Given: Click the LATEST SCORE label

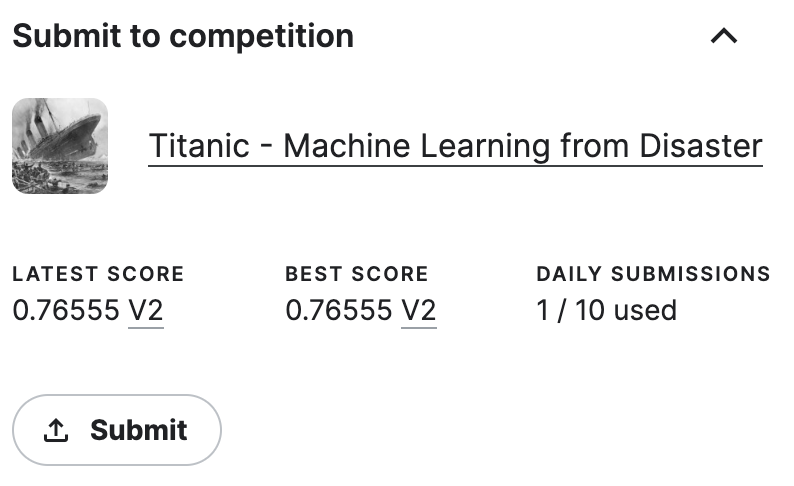Looking at the screenshot, I should pyautogui.click(x=98, y=274).
